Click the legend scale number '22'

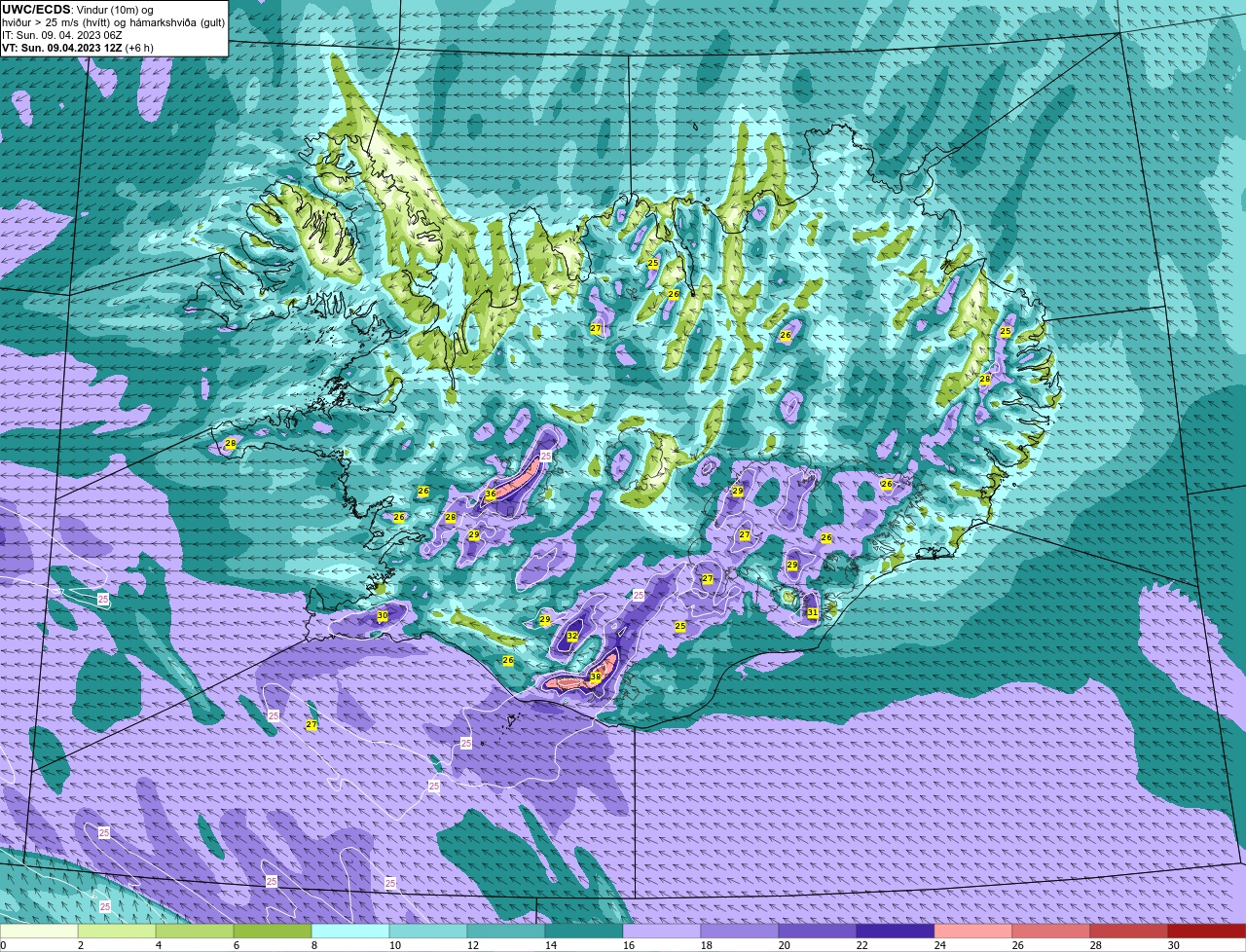(861, 945)
